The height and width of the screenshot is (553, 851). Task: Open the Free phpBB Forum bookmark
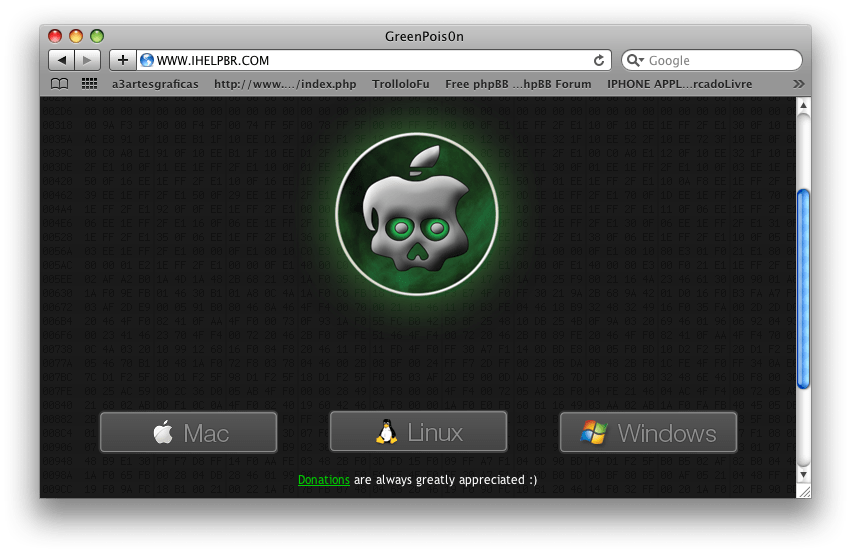(518, 84)
